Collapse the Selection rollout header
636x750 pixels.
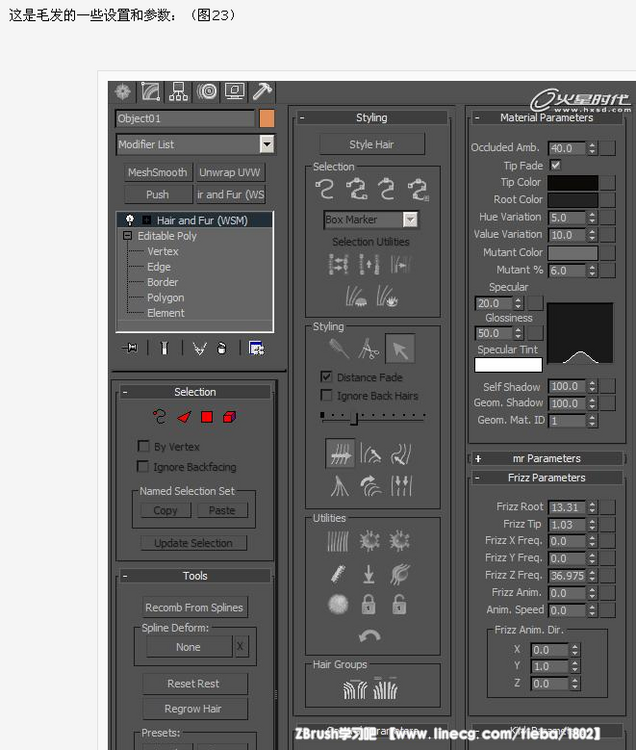click(195, 392)
